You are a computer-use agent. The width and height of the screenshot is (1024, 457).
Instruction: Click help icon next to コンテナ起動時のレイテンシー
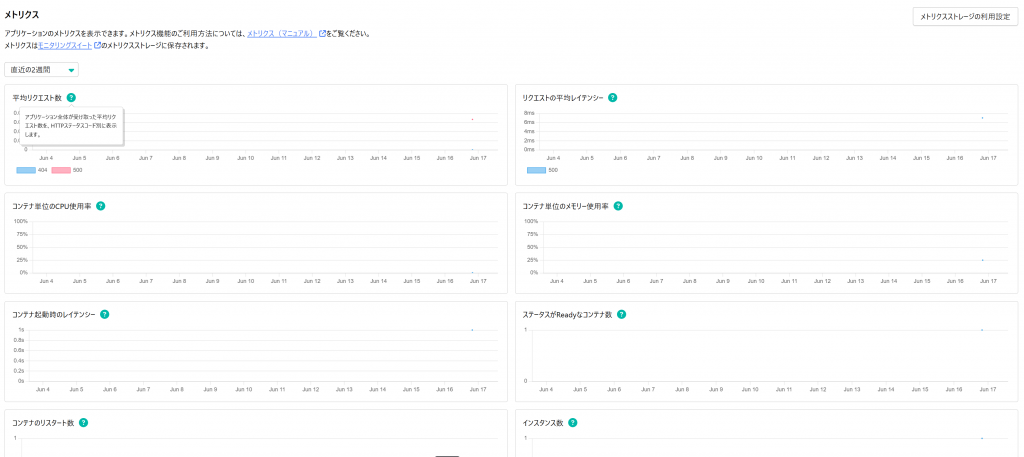[x=104, y=315]
